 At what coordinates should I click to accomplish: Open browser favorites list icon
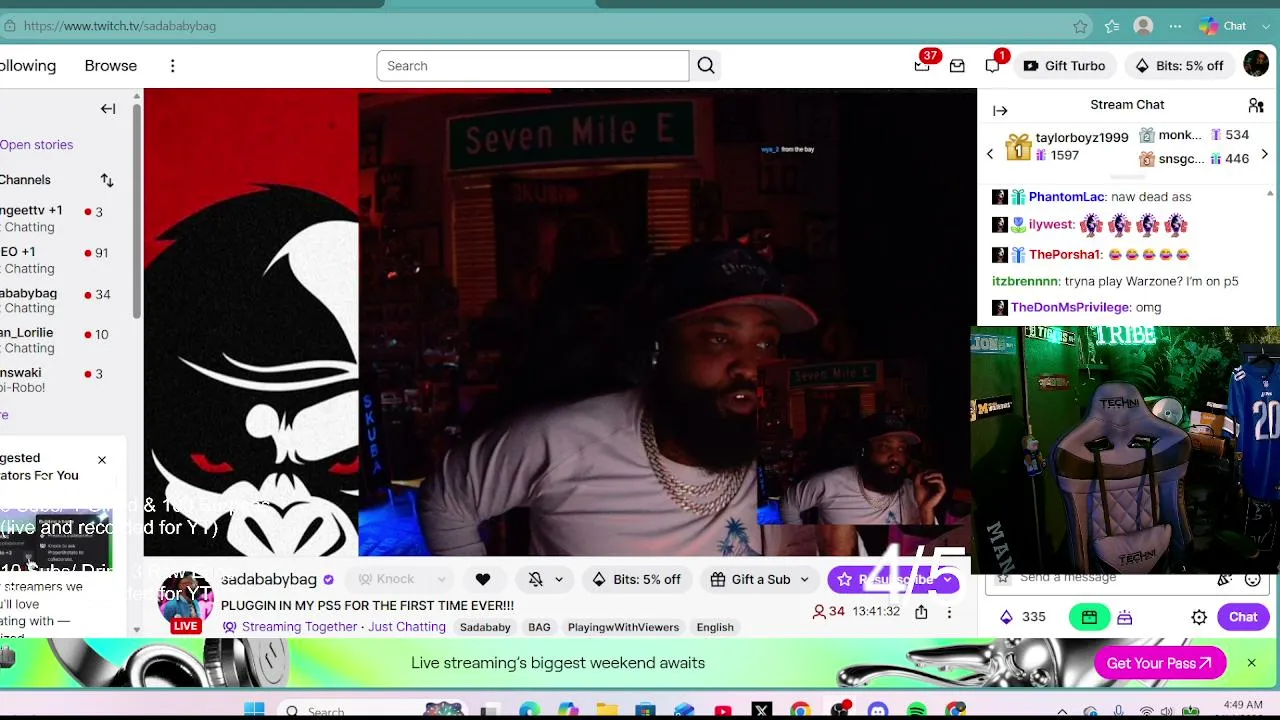[x=1112, y=26]
